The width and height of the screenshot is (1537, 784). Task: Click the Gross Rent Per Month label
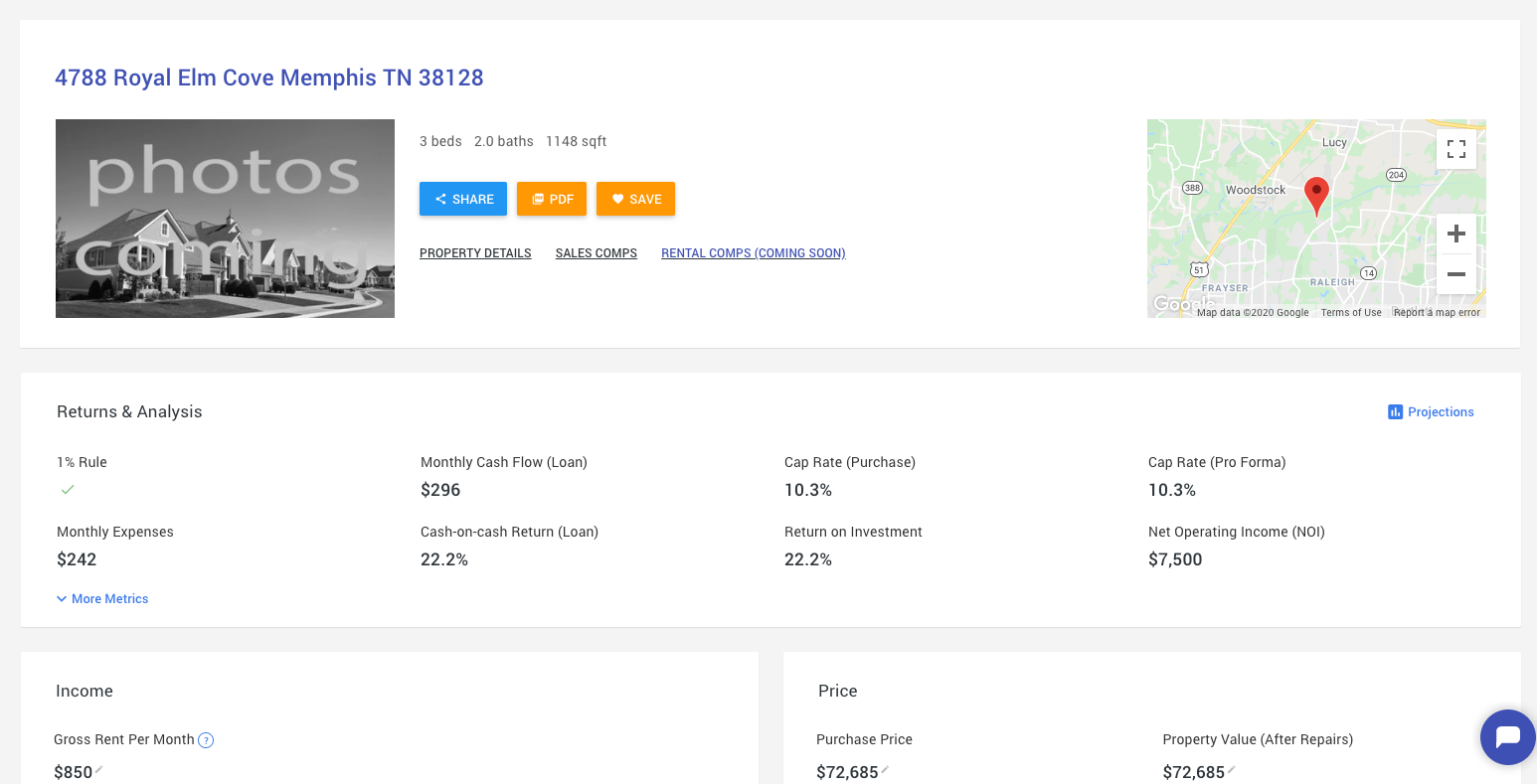(x=124, y=739)
